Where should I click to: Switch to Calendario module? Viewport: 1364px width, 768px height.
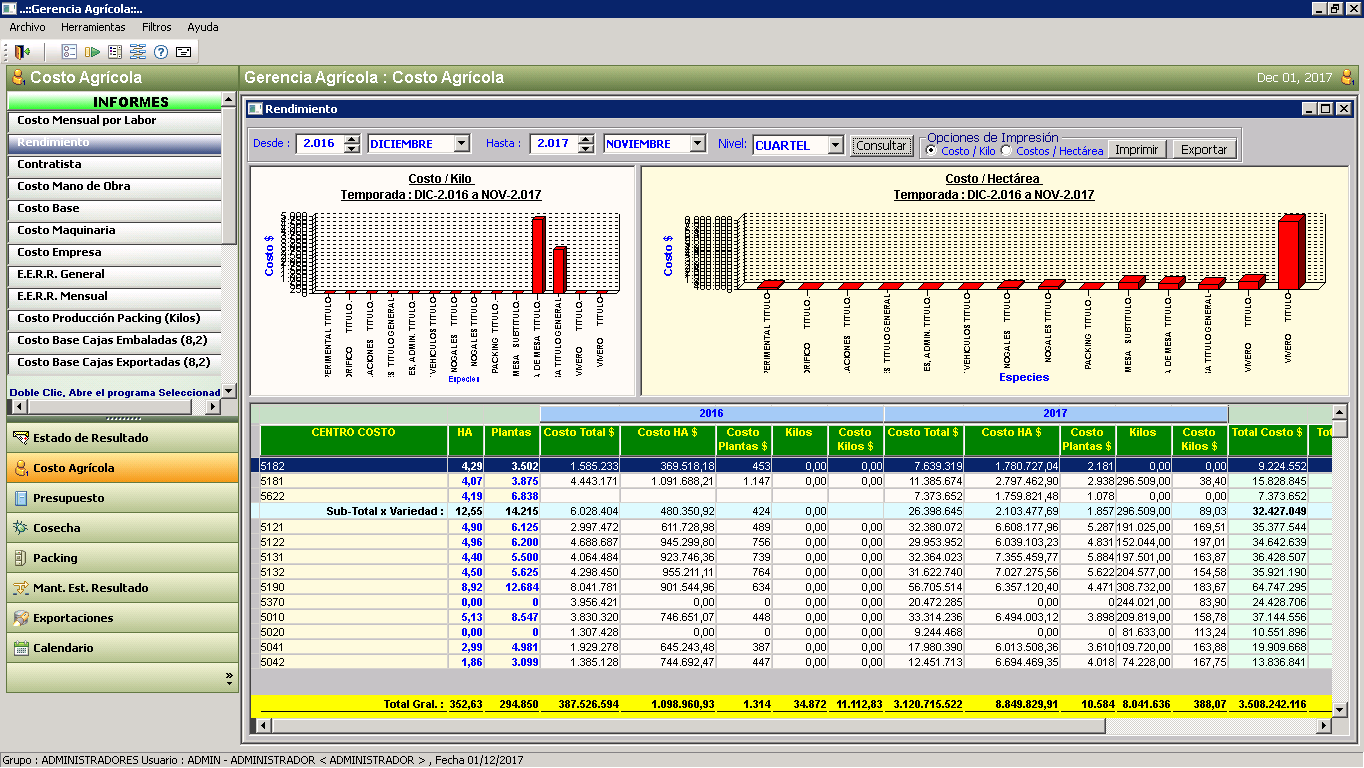tap(122, 648)
